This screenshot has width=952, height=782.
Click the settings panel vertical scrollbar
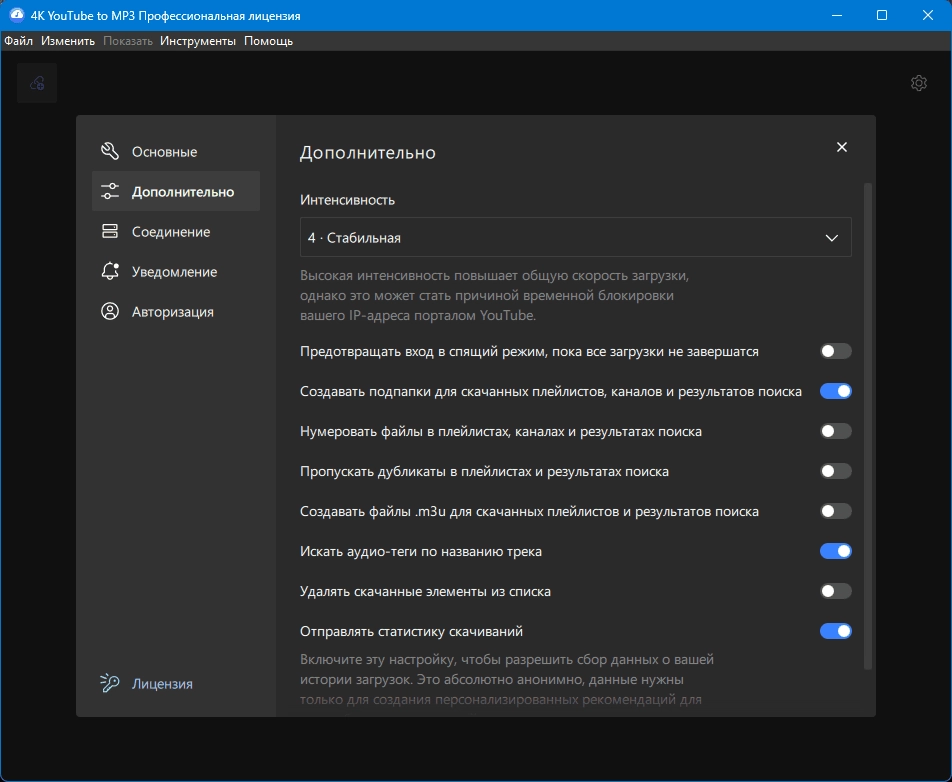pyautogui.click(x=868, y=426)
